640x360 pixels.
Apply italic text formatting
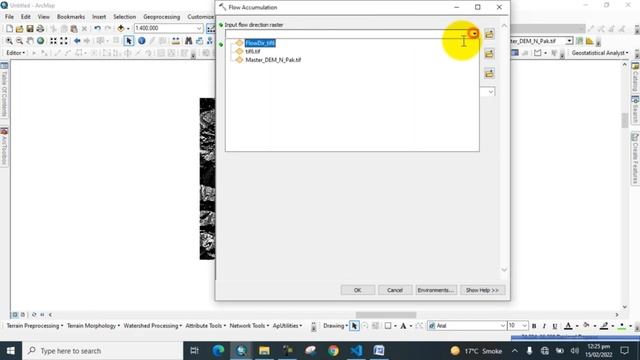click(x=544, y=326)
